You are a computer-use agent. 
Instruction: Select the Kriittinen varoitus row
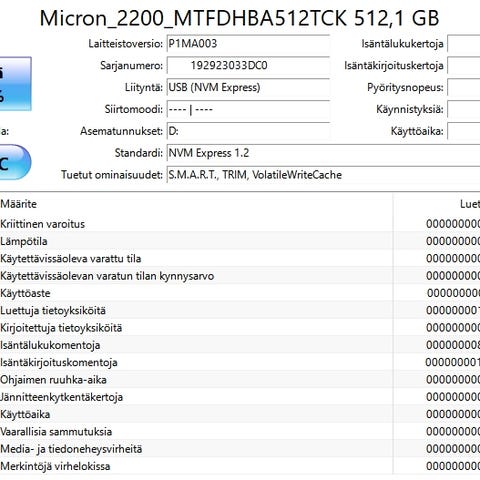click(x=240, y=224)
